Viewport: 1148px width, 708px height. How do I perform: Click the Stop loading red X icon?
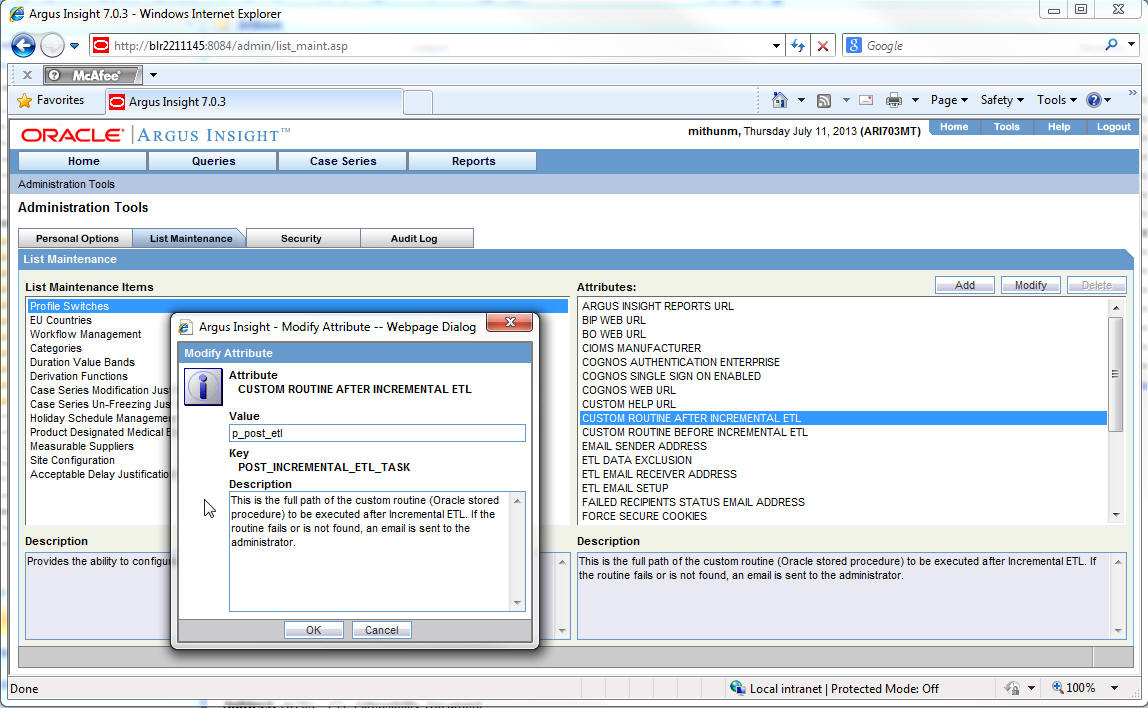click(x=823, y=45)
